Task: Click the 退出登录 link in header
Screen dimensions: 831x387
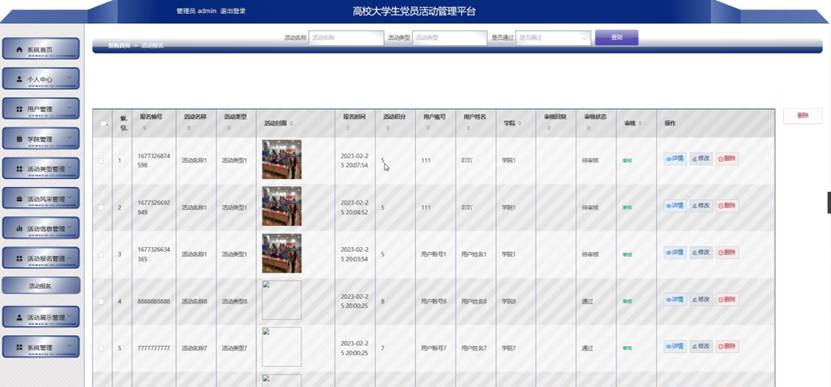Action: [x=233, y=11]
